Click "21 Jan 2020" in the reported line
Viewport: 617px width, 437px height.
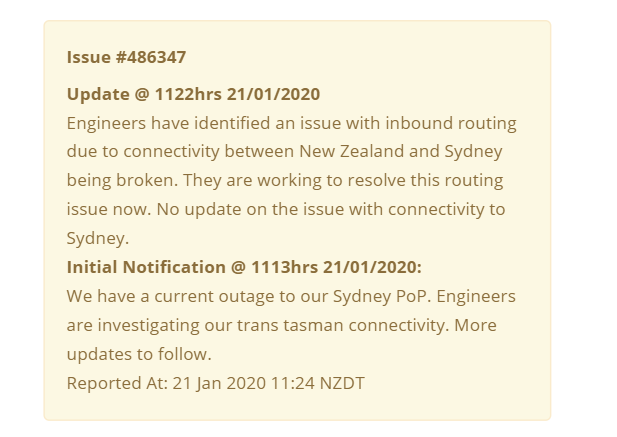pos(218,383)
